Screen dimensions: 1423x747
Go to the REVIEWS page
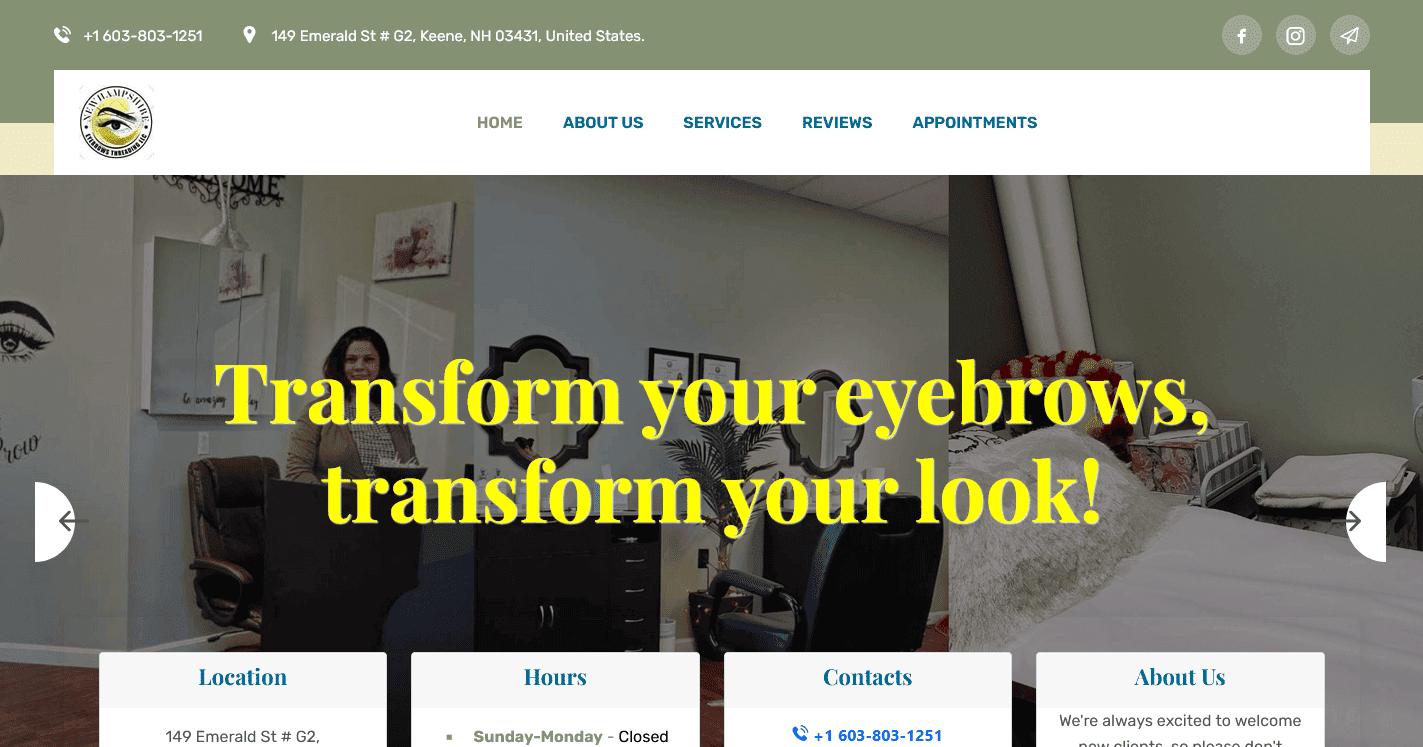tap(837, 122)
